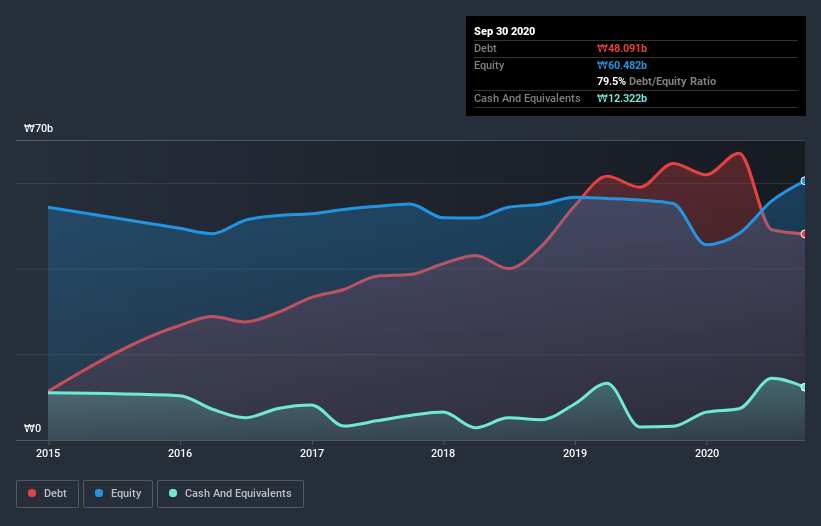Viewport: 821px width, 526px height.
Task: Click the 79.5% Debt/Equity Ratio text
Action: tap(657, 81)
